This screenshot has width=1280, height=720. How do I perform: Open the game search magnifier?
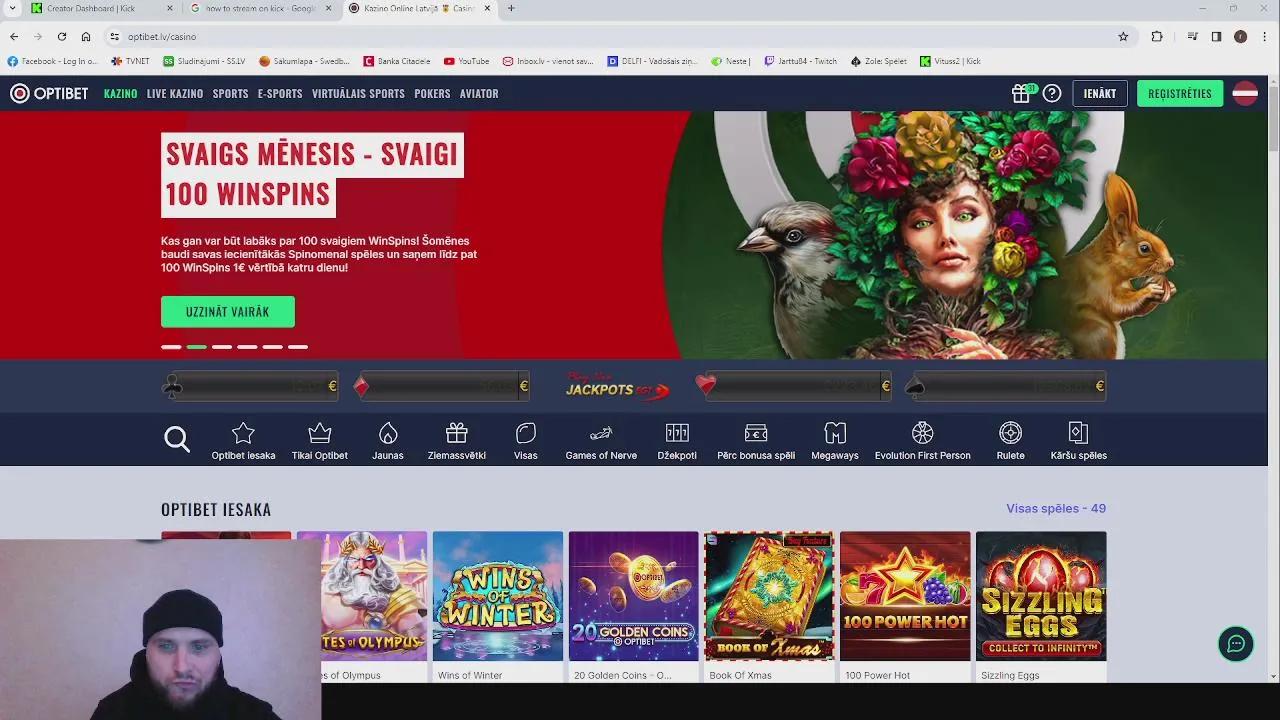point(177,439)
